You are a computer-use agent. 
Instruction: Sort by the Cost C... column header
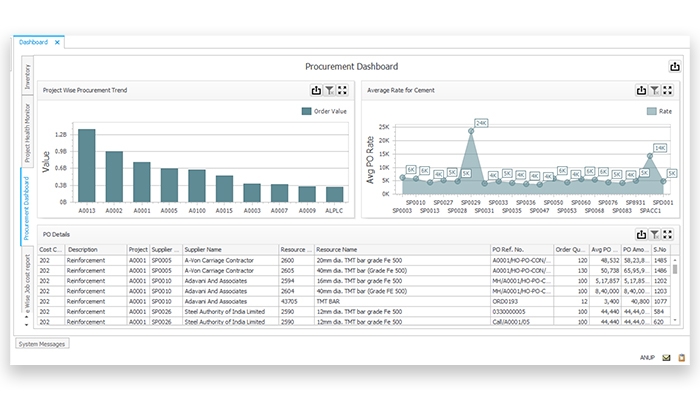51,250
